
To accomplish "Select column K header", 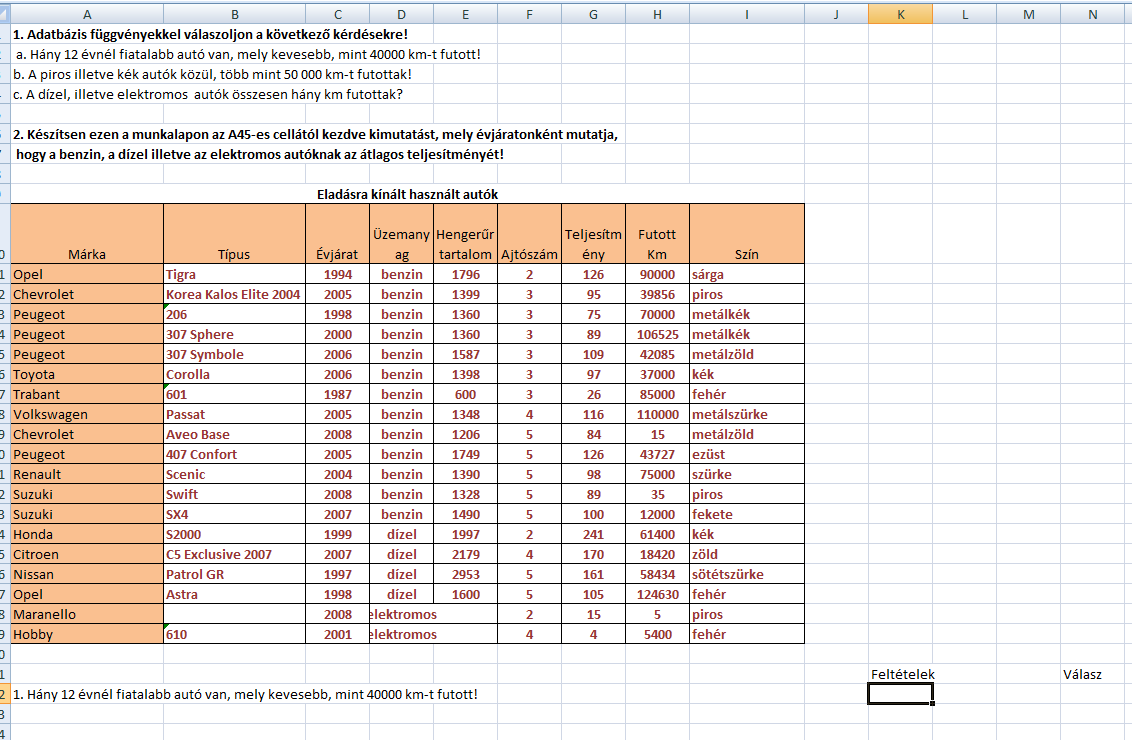I will (x=900, y=14).
